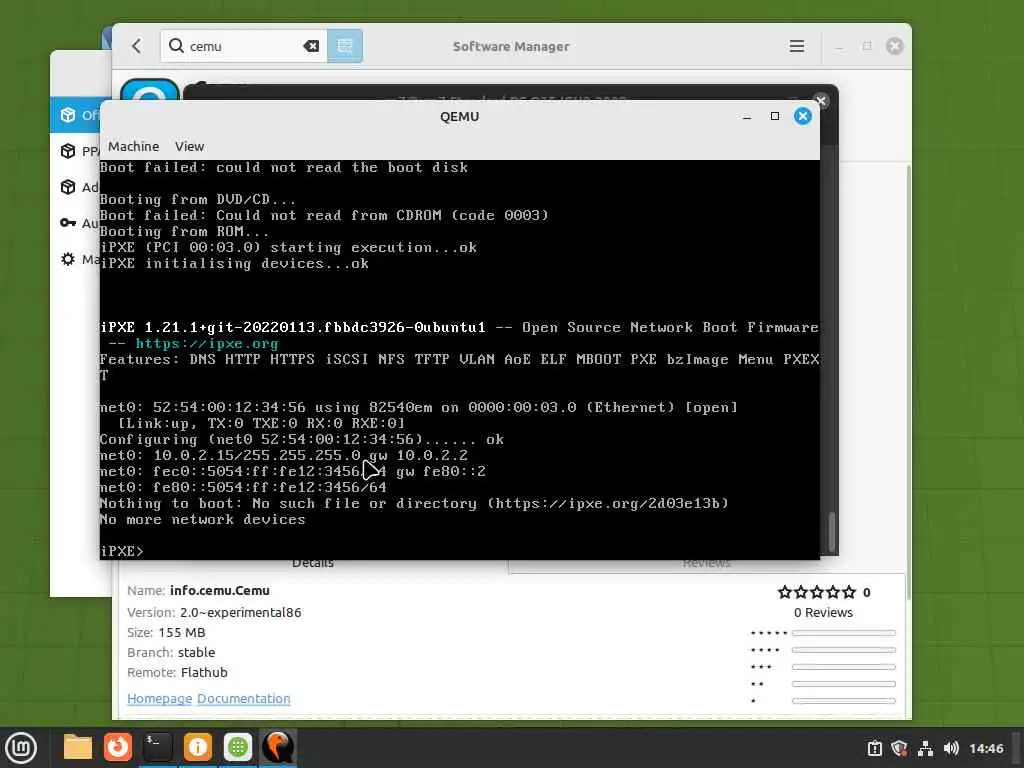Select the Authentication keys key icon

pos(68,223)
